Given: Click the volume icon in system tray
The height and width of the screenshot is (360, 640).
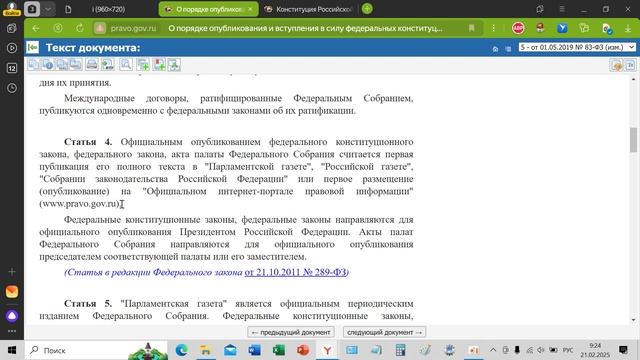Looking at the screenshot, I should [541, 350].
